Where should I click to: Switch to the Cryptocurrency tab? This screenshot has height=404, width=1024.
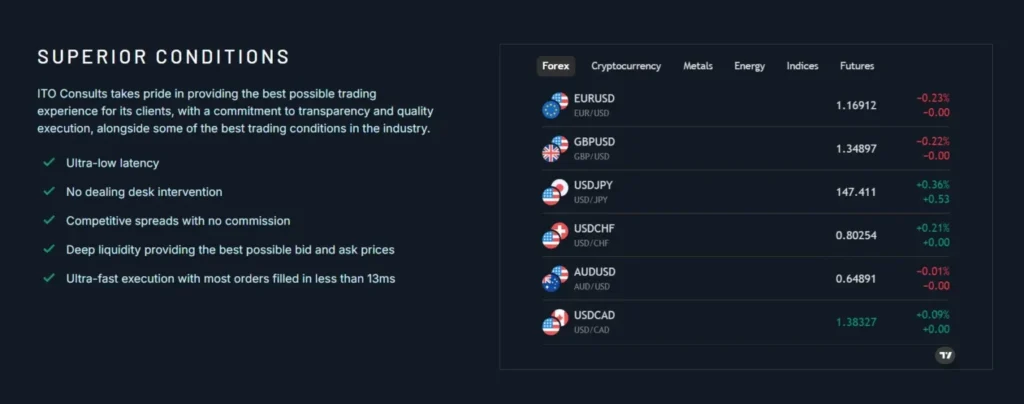tap(626, 66)
